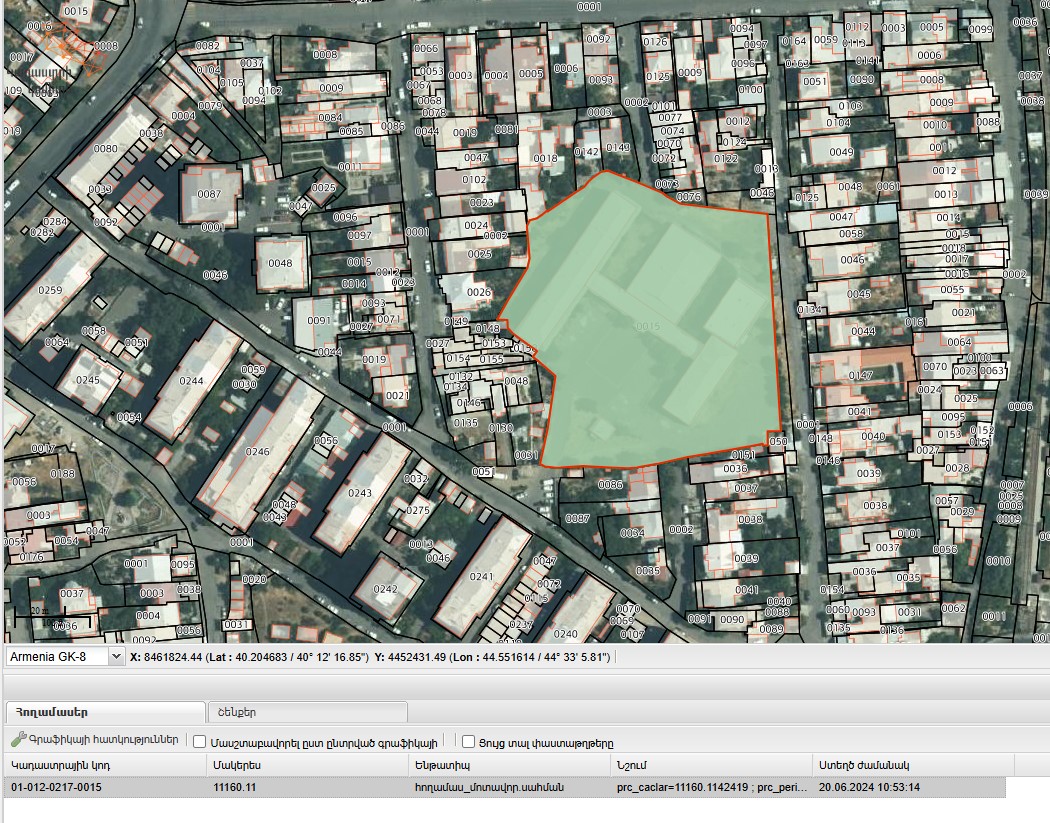Select parcel 0147 with the orange roof

tap(861, 375)
